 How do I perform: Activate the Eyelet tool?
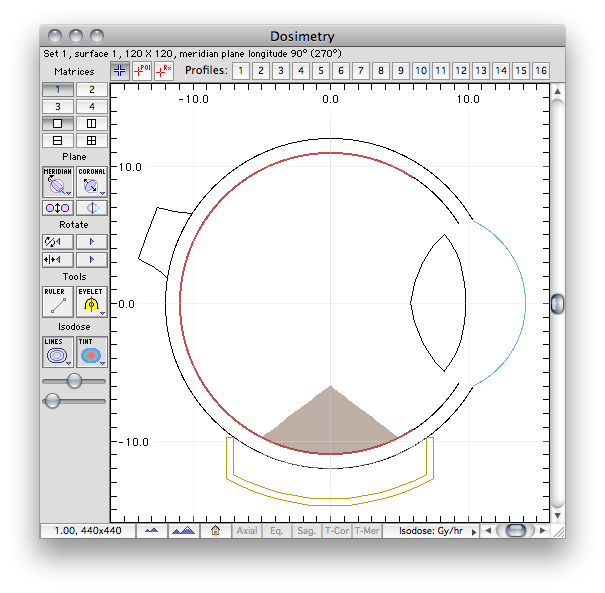tap(91, 302)
